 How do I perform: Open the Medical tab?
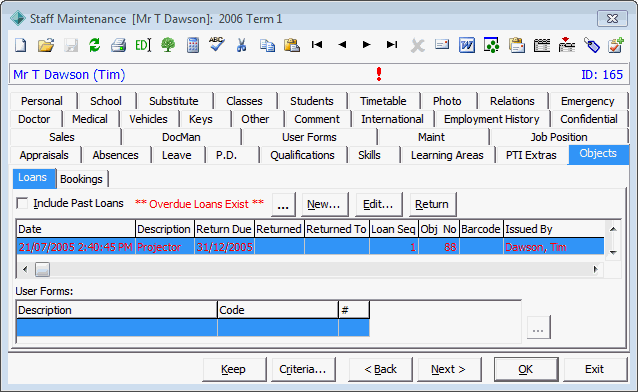point(90,119)
